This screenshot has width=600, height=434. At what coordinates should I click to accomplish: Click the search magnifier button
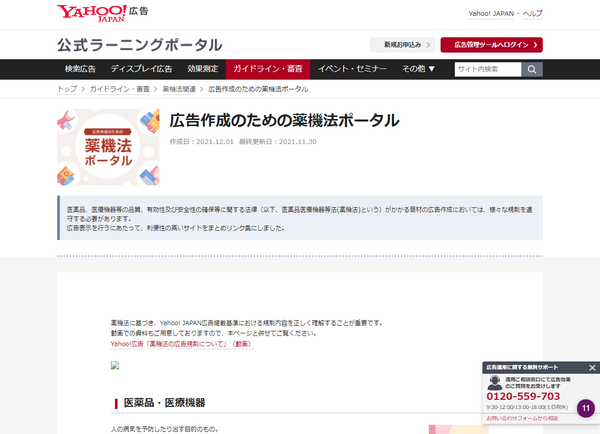tap(532, 69)
